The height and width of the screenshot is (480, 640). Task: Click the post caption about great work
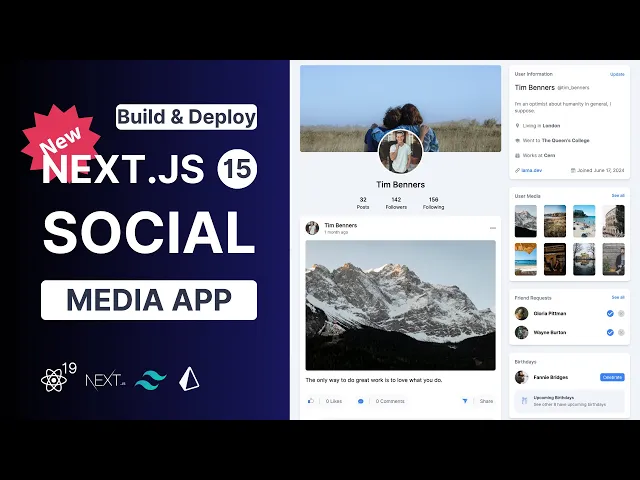click(x=374, y=380)
